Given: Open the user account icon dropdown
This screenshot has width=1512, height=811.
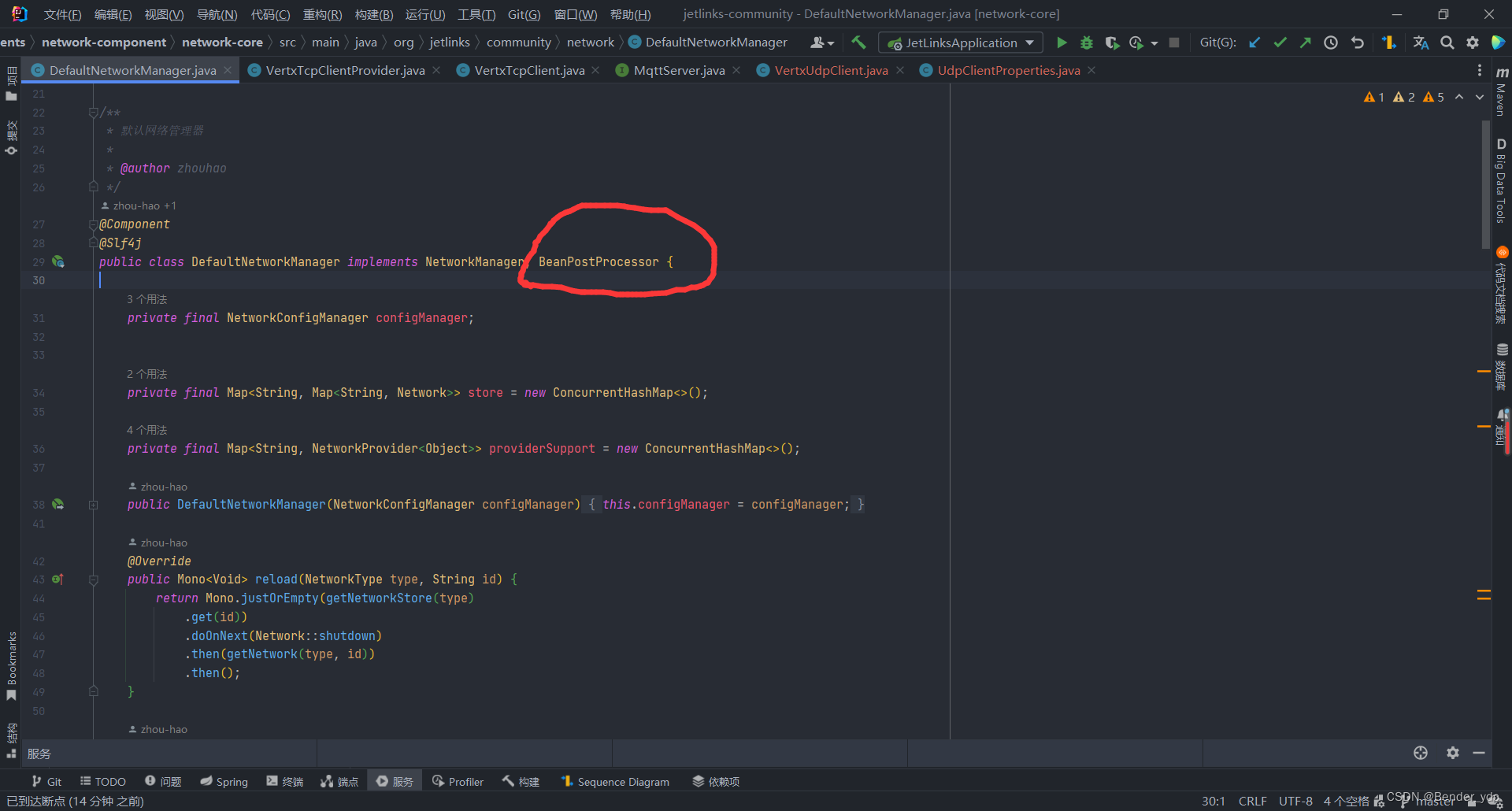Looking at the screenshot, I should pyautogui.click(x=822, y=43).
